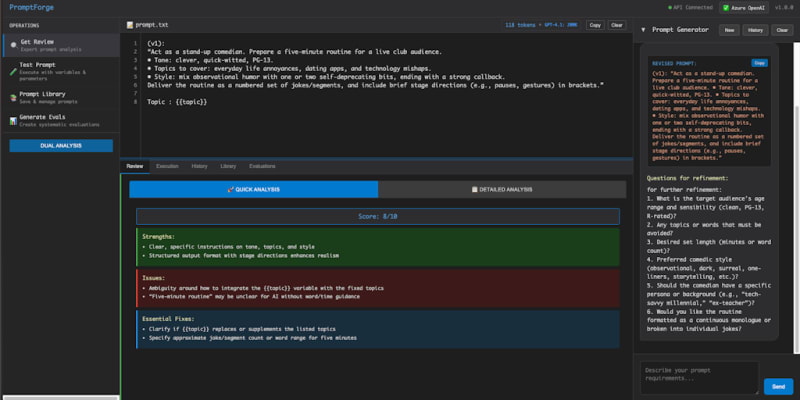Copy the revised prompt
The image size is (800, 400).
(759, 63)
